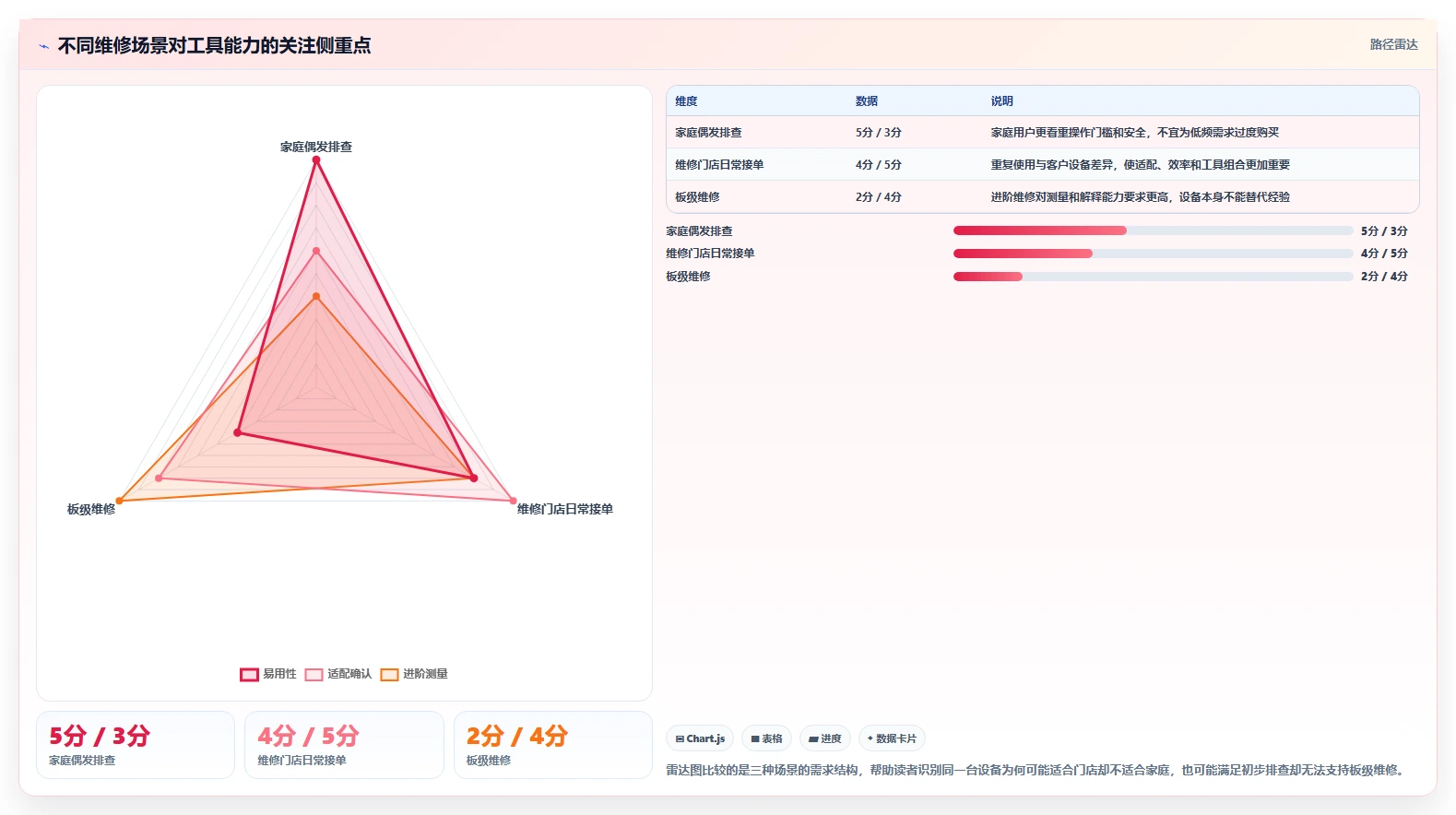1456x815 pixels.
Task: Click the 维度 column header
Action: tap(686, 101)
